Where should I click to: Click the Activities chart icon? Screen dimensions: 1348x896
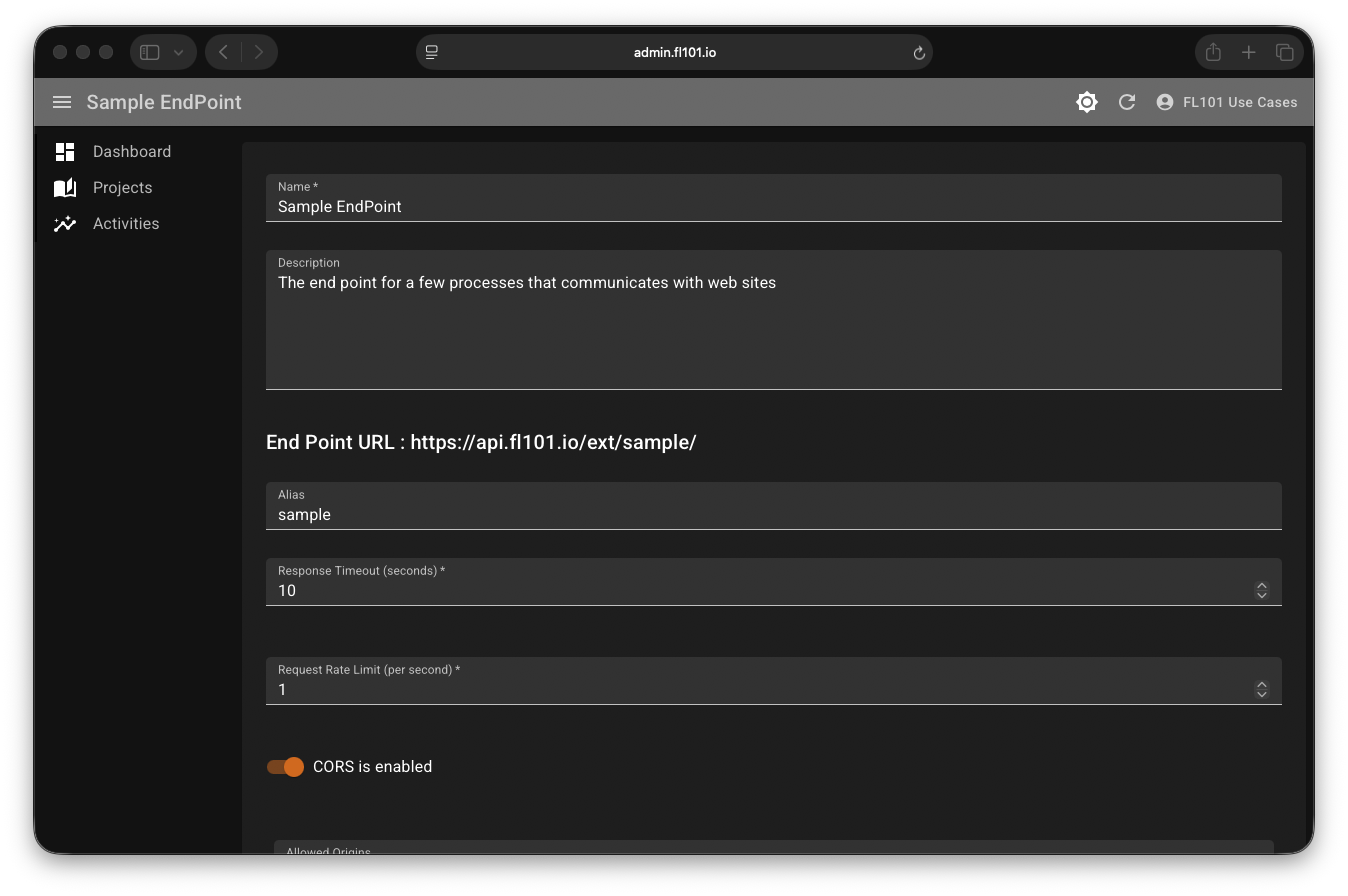coord(65,224)
